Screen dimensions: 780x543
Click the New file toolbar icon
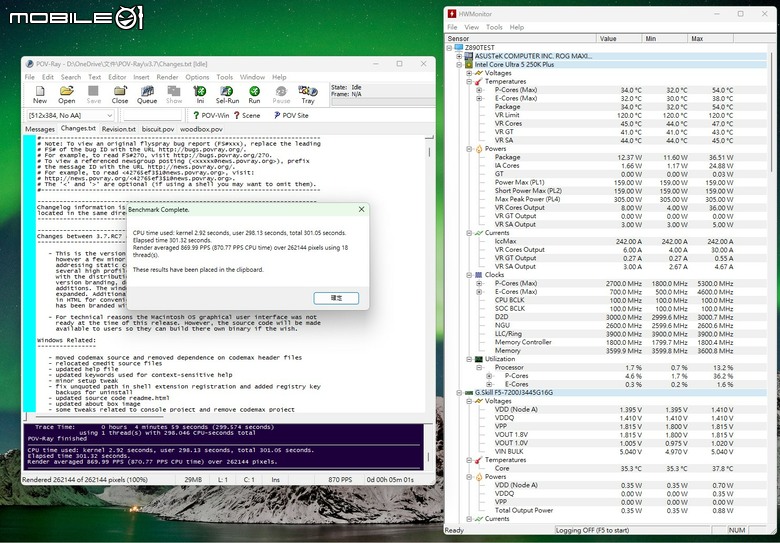click(x=40, y=94)
